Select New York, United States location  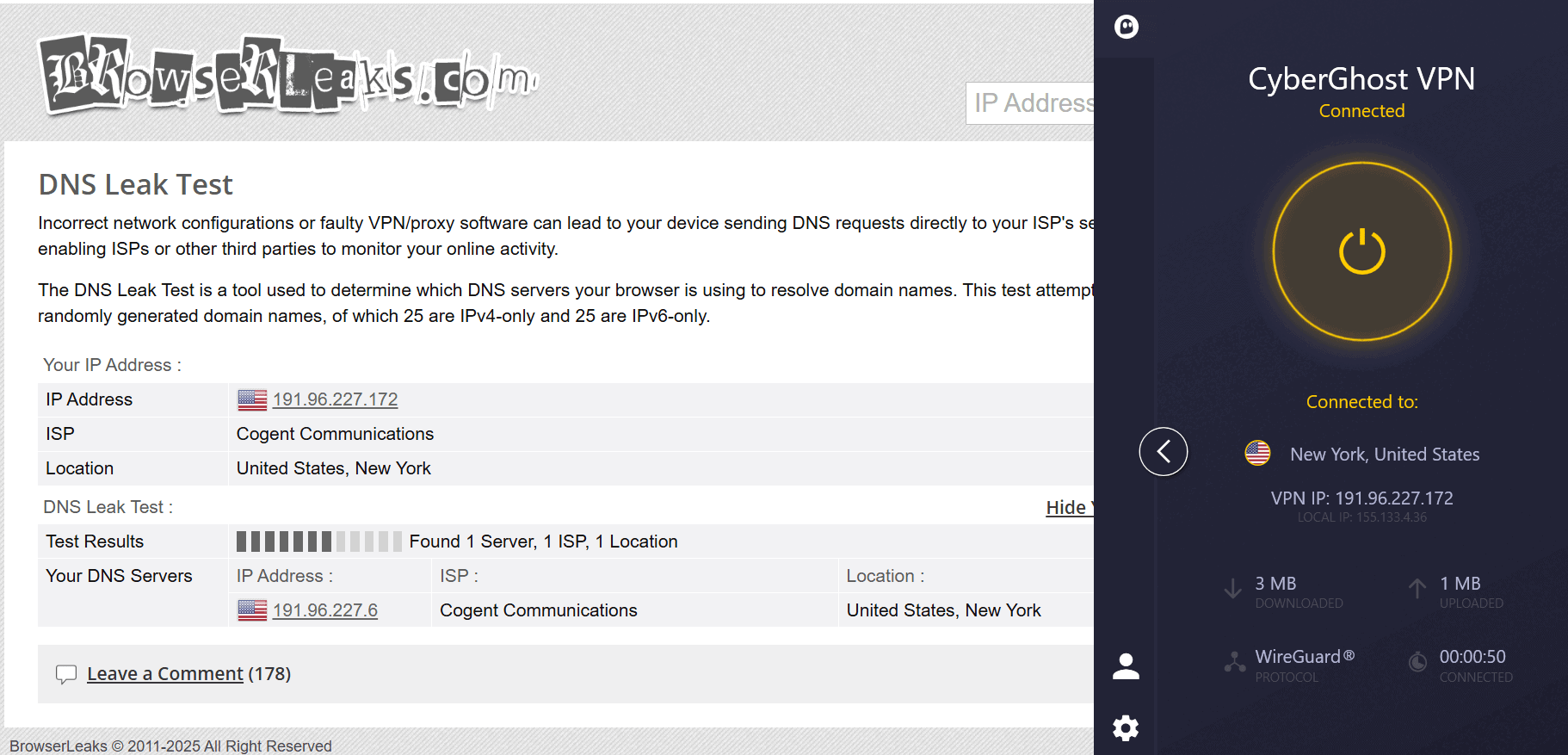(1385, 455)
